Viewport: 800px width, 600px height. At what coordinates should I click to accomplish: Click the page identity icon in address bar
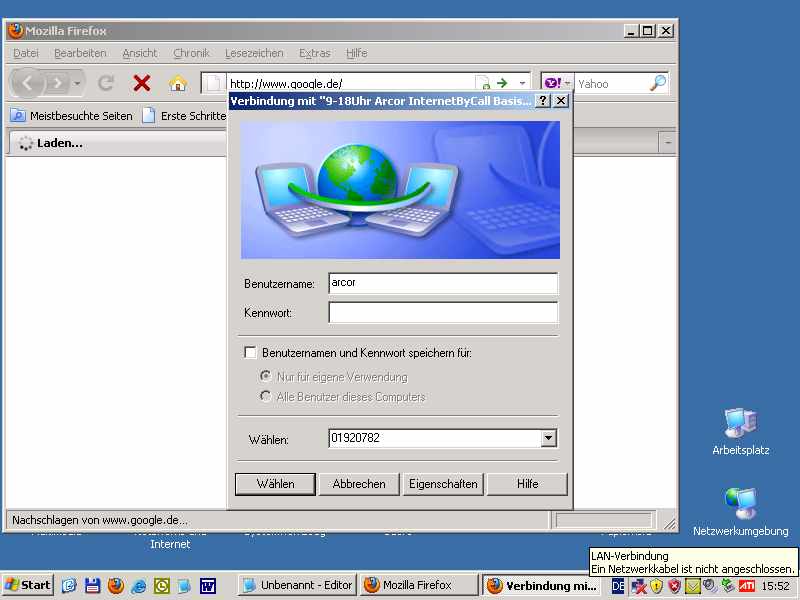[x=214, y=84]
